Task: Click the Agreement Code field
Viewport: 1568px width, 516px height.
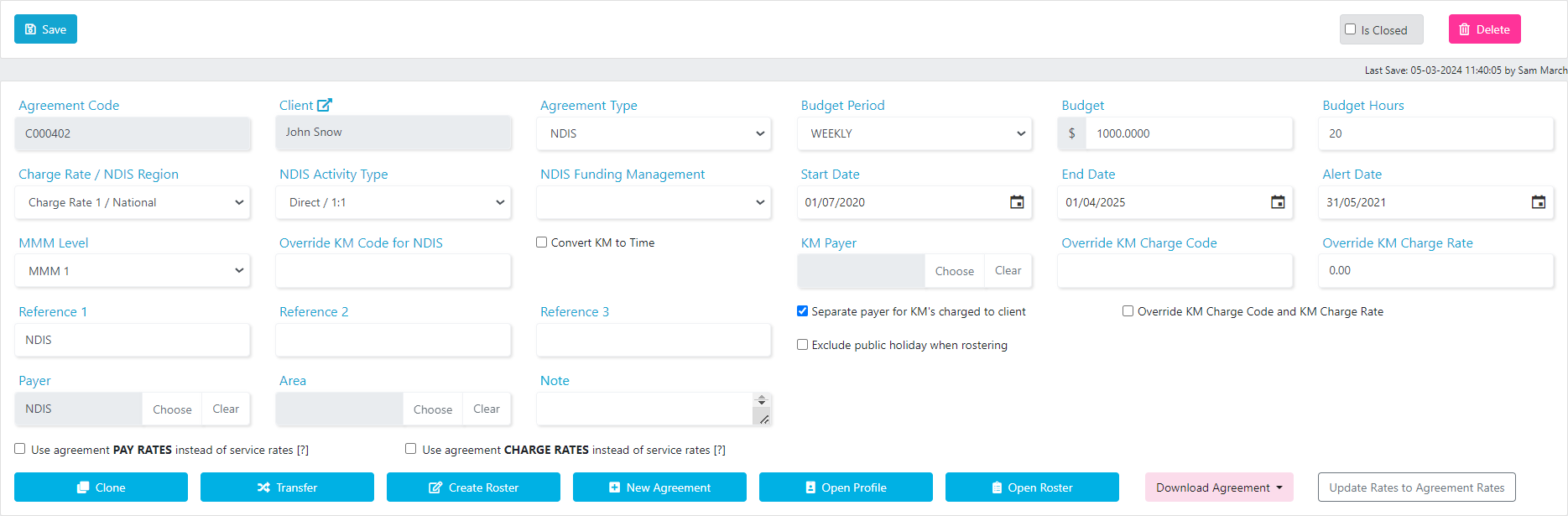Action: 133,133
